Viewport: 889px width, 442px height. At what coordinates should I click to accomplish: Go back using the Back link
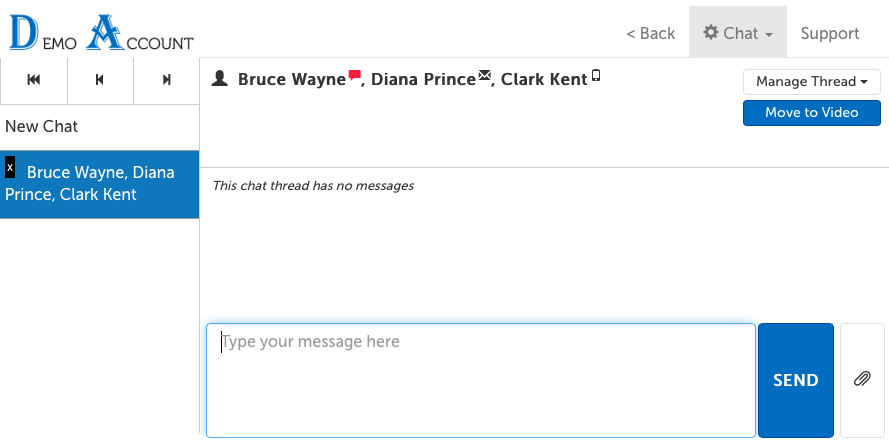tap(650, 33)
